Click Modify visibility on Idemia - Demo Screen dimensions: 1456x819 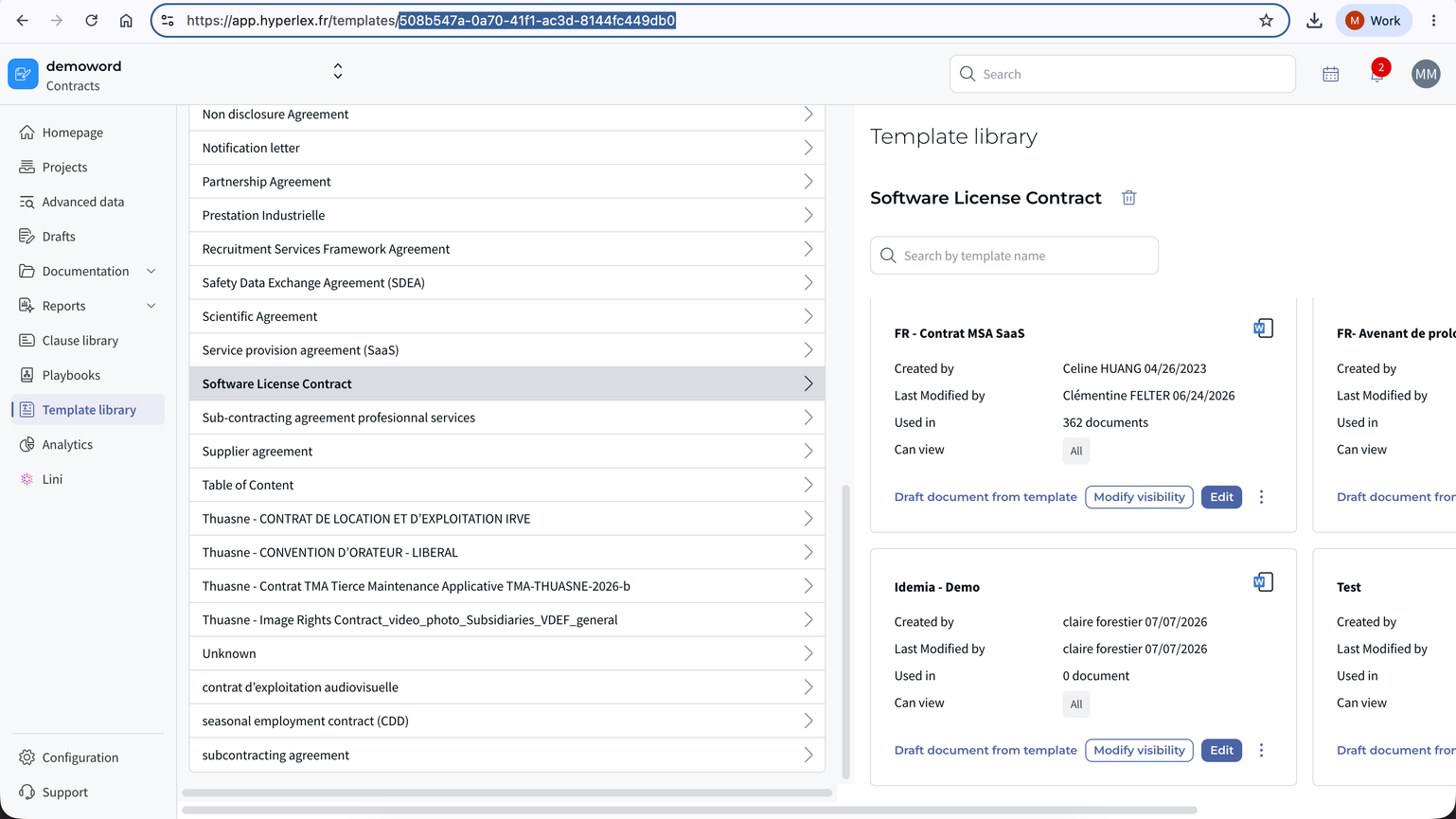(x=1139, y=751)
